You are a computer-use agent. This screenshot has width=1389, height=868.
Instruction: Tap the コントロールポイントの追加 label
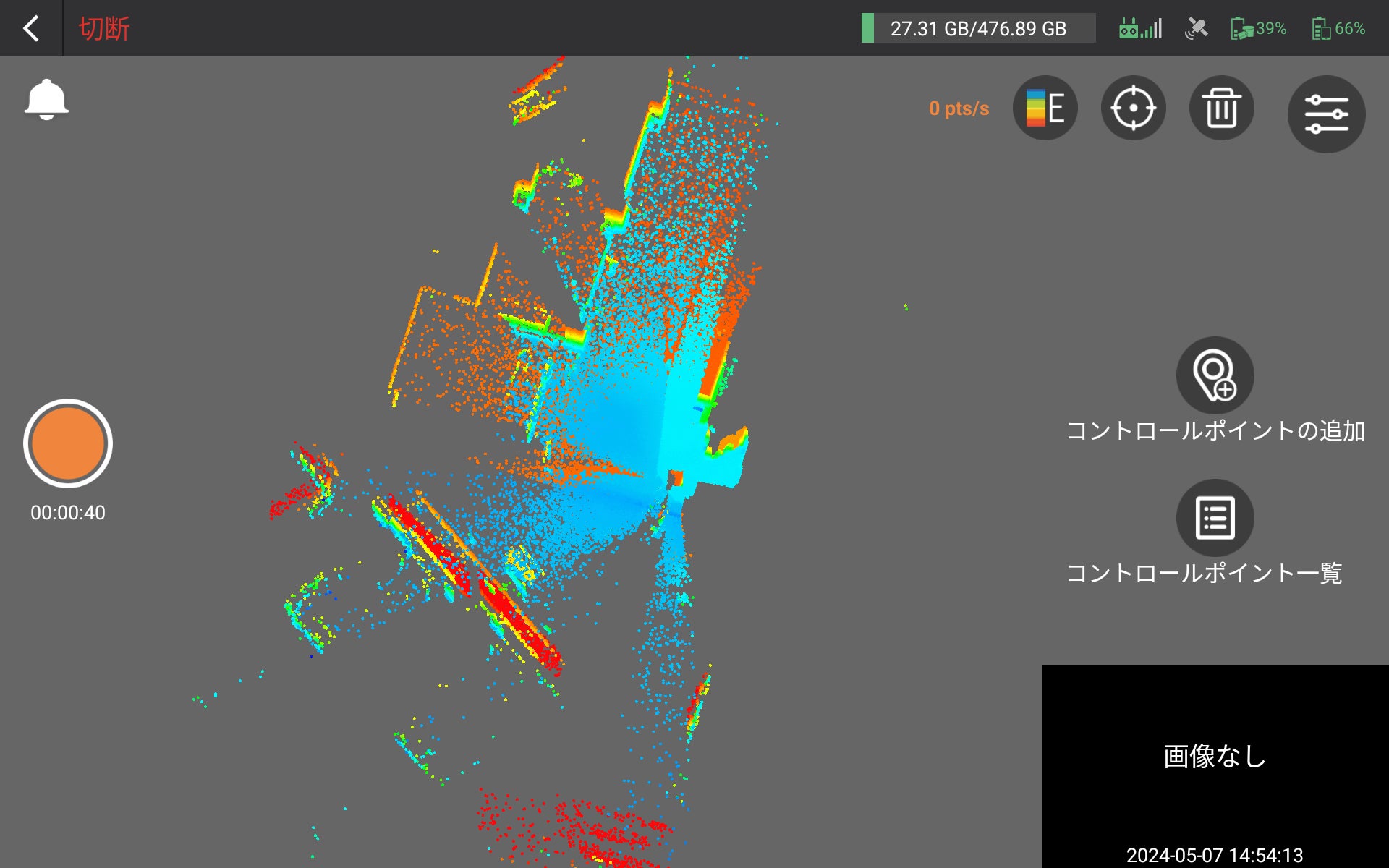(x=1215, y=431)
